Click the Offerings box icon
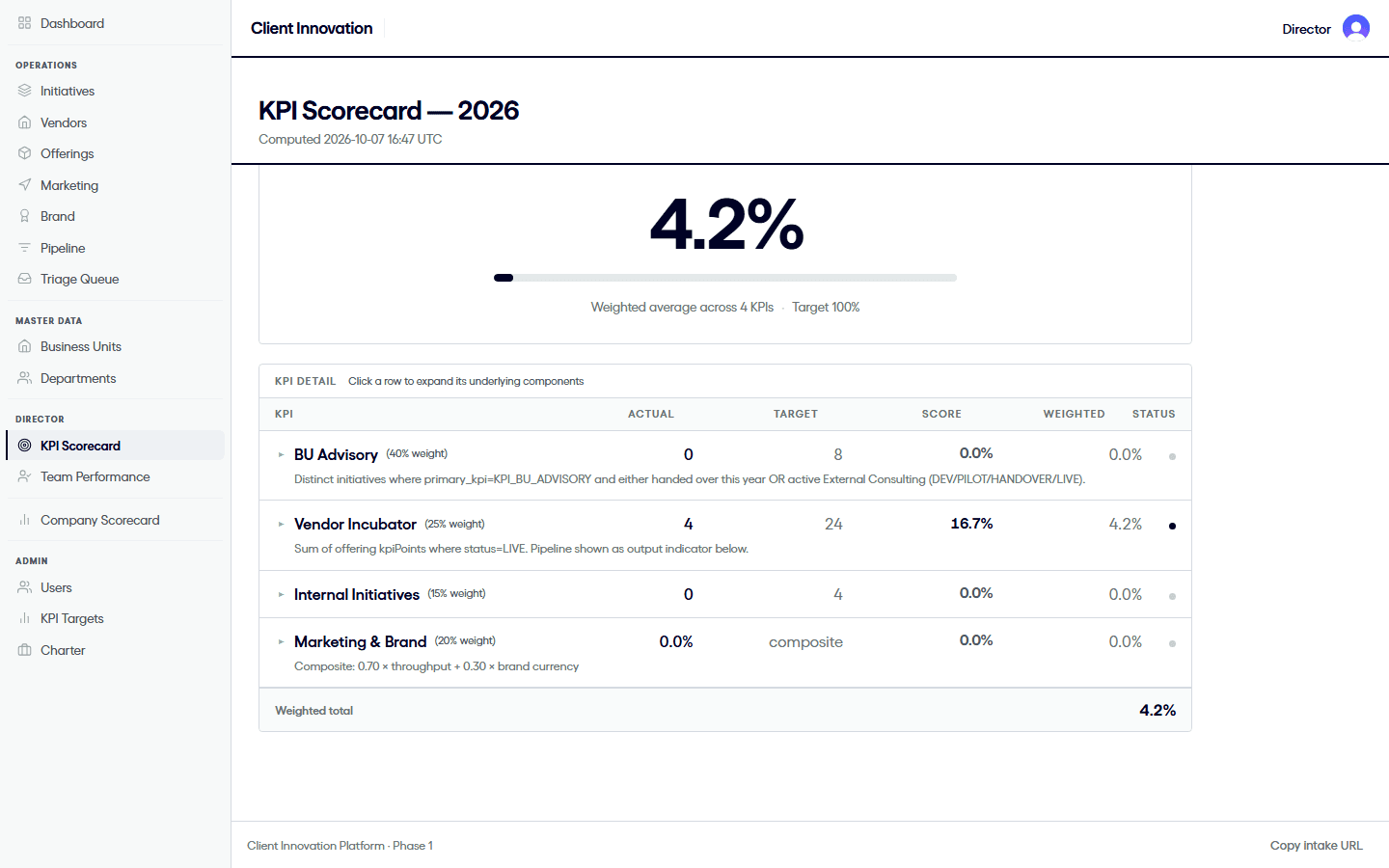1389x868 pixels. pos(25,153)
